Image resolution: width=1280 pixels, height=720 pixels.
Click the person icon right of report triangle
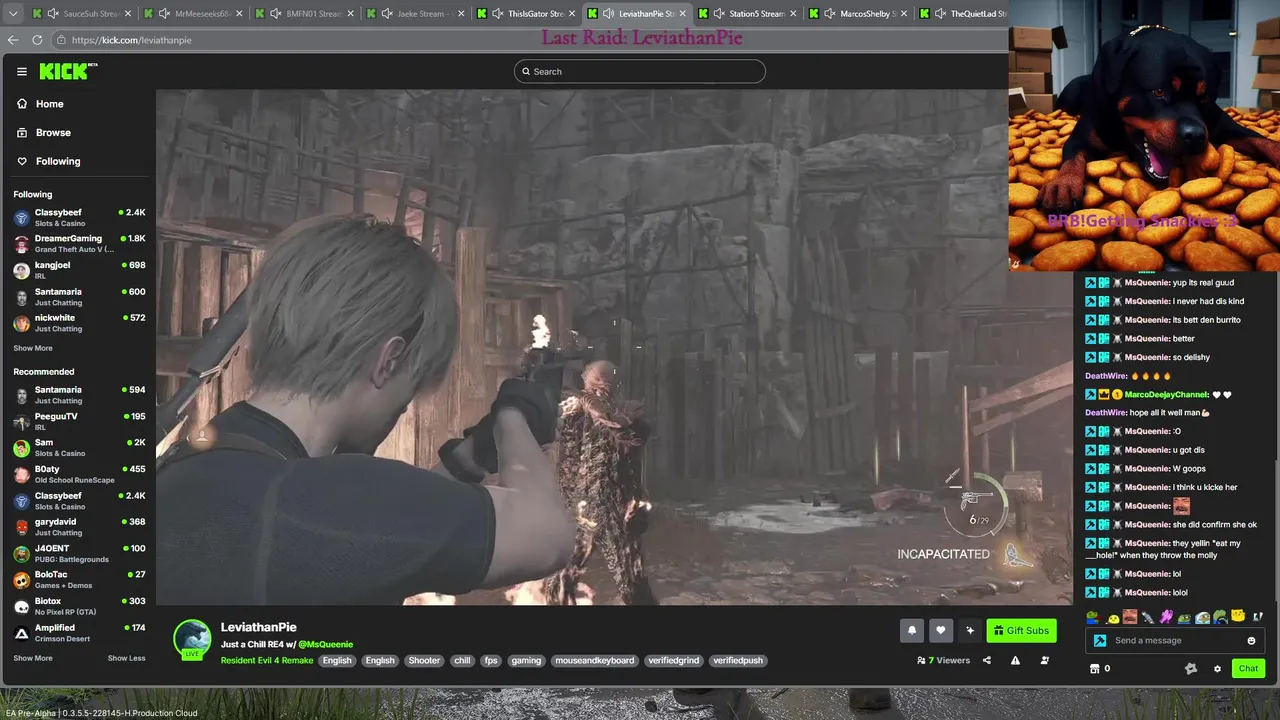point(1045,660)
